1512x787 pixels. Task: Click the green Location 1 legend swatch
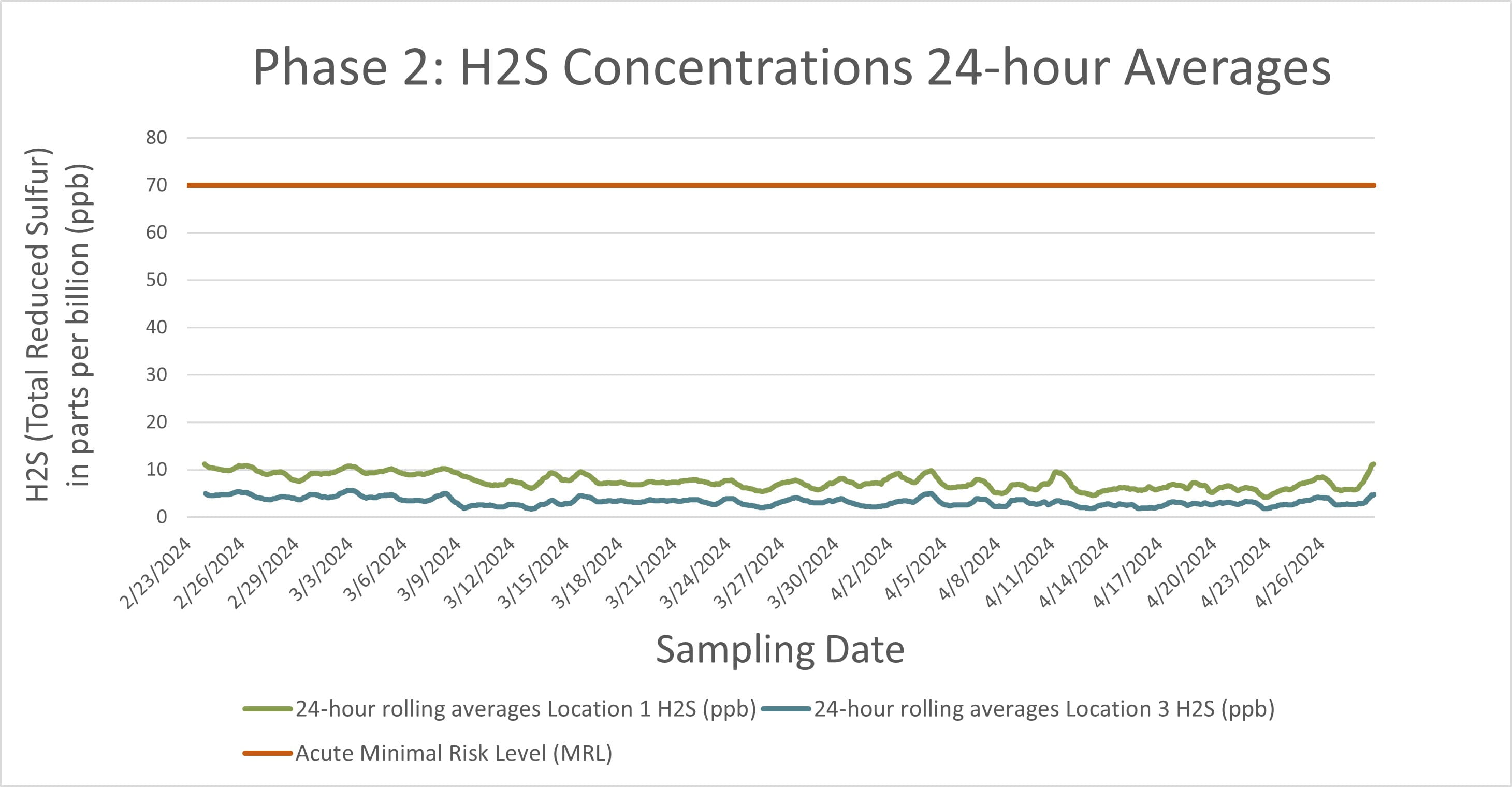(x=267, y=709)
